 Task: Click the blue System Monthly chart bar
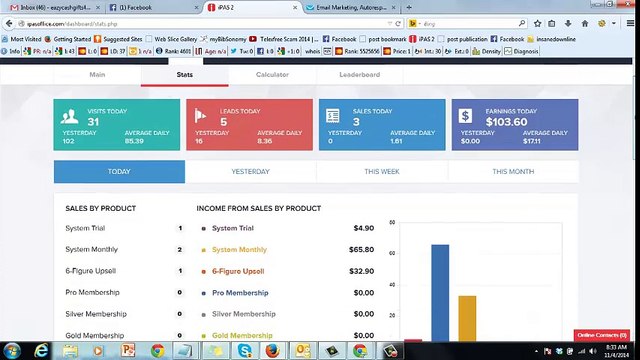tap(440, 293)
